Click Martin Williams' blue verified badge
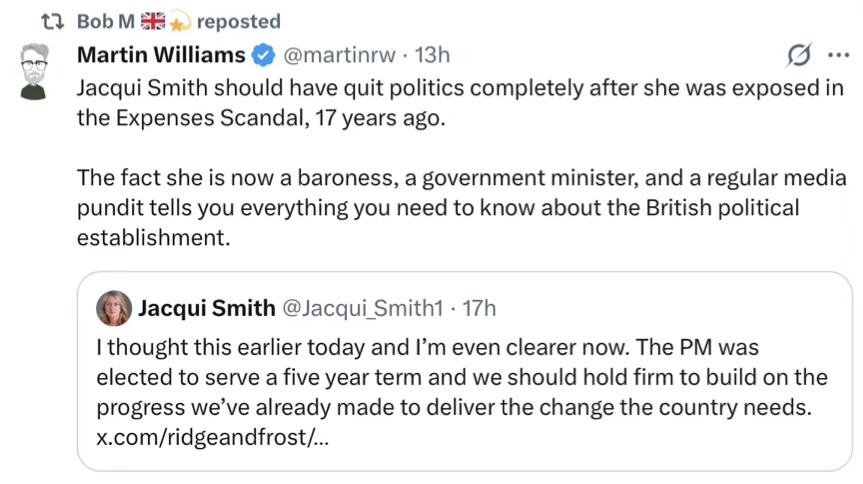Image resolution: width=863 pixels, height=484 pixels. [263, 54]
